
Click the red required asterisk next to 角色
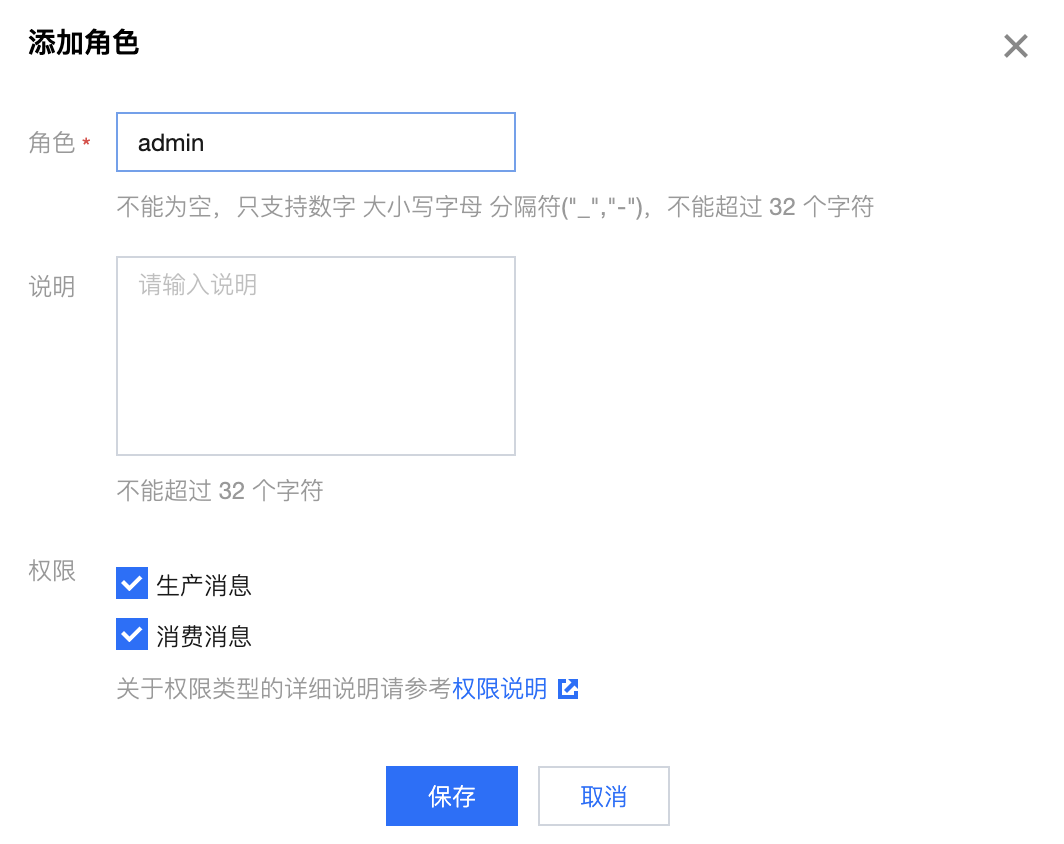coord(86,144)
